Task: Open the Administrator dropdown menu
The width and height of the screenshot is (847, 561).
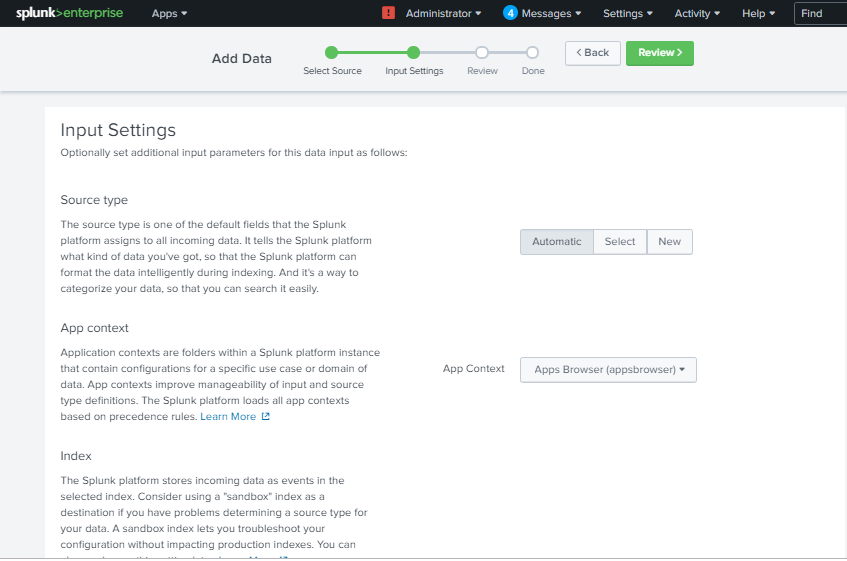Action: click(443, 13)
